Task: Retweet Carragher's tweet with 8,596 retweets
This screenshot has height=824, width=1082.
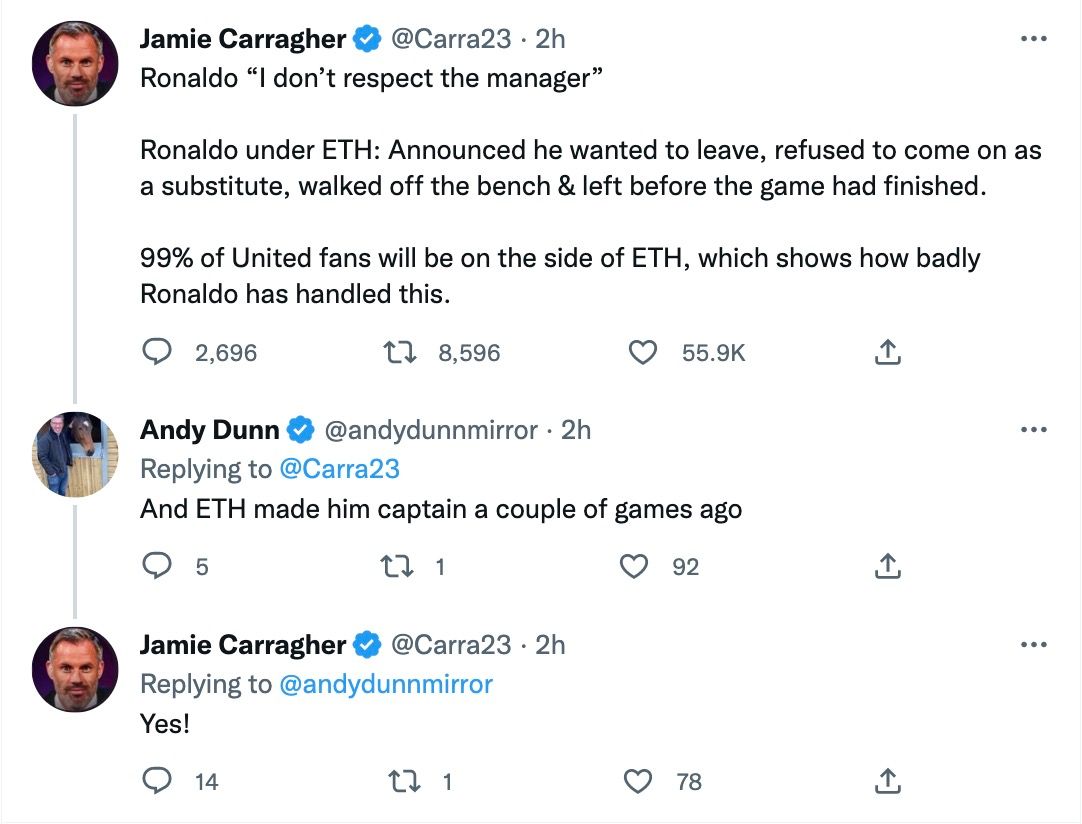Action: [401, 352]
